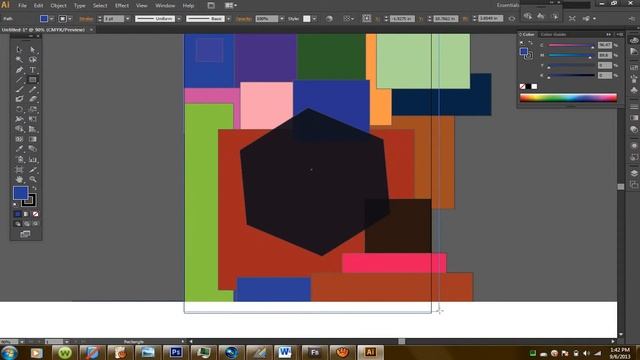The image size is (640, 360).
Task: Click the Cyan percentage value field
Action: tap(605, 45)
